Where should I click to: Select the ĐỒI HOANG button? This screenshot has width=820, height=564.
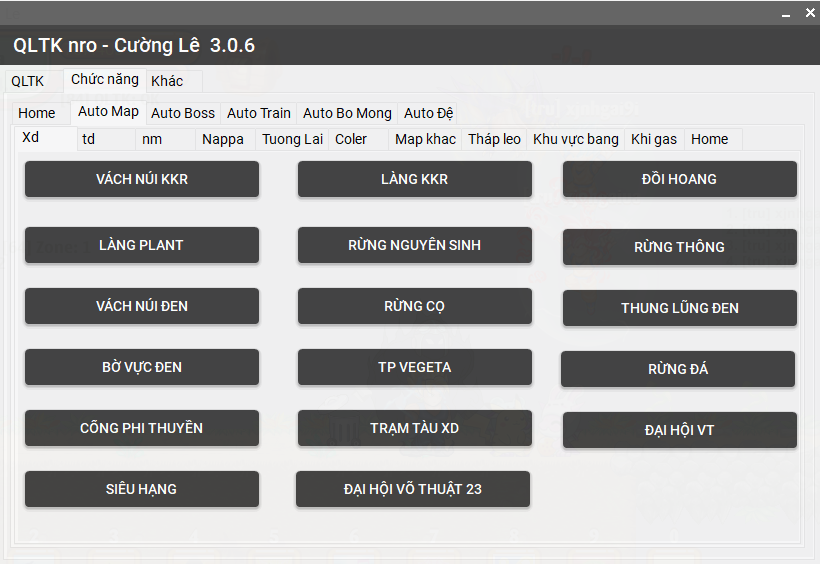tap(680, 179)
